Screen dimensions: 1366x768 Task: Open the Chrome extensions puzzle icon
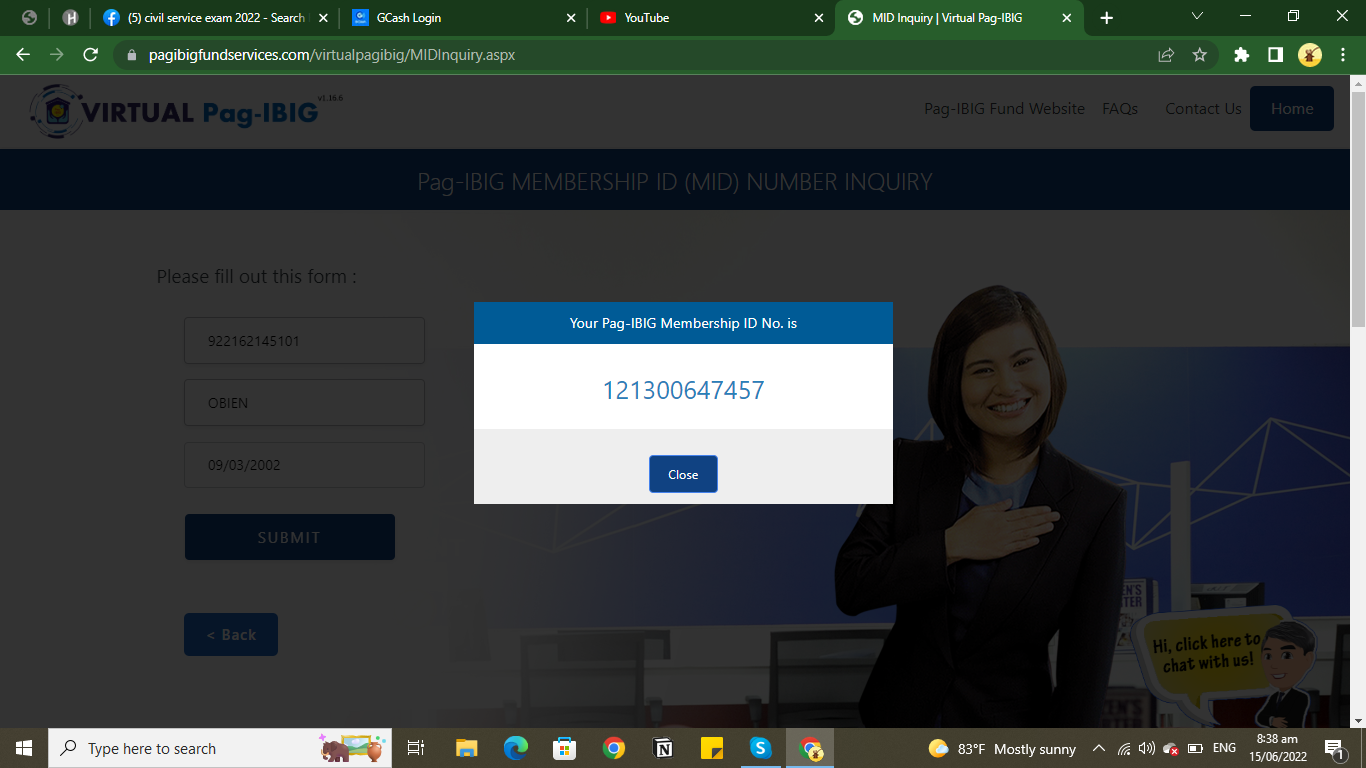pyautogui.click(x=1241, y=55)
